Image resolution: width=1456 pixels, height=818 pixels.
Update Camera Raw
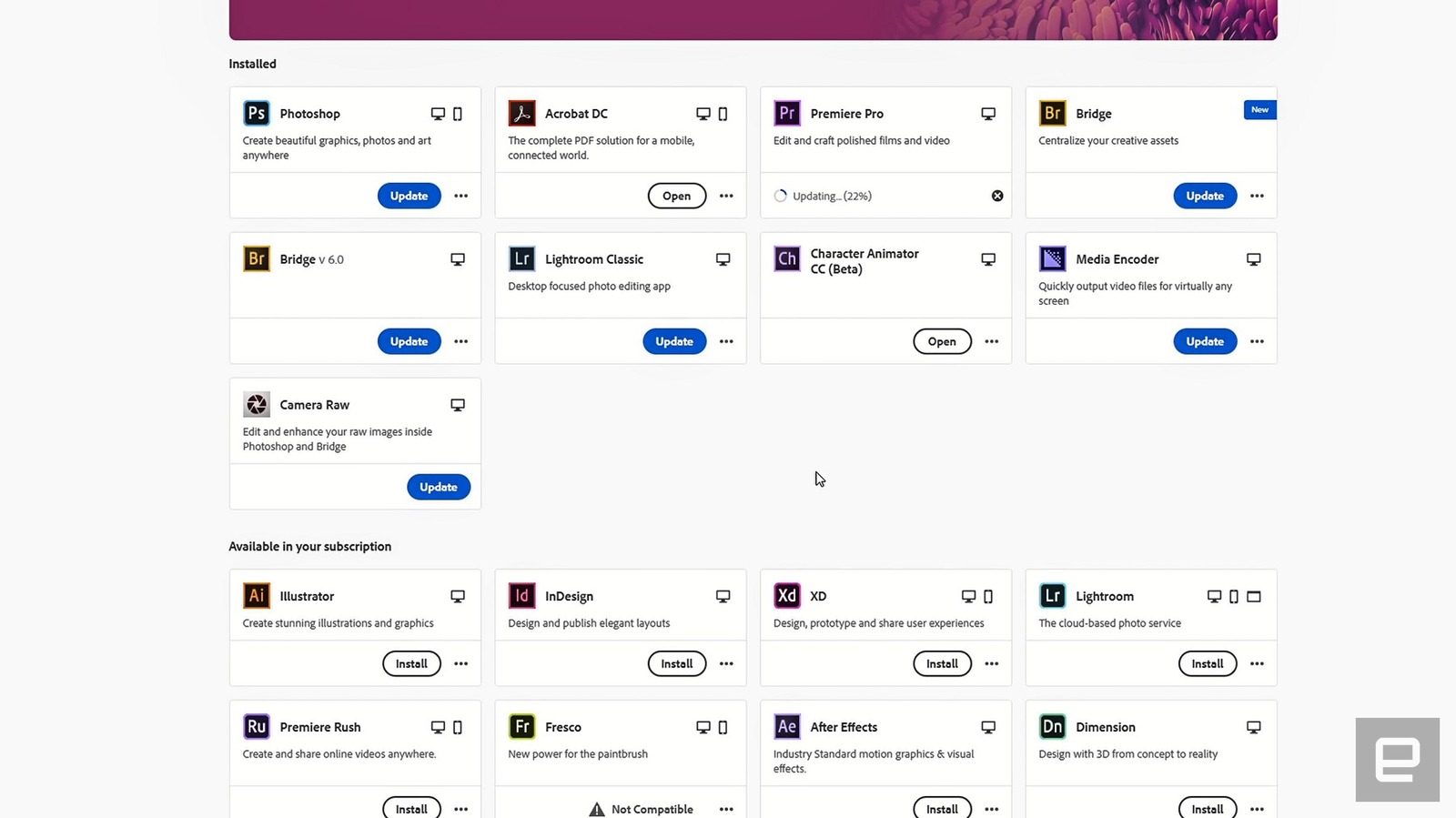[438, 487]
